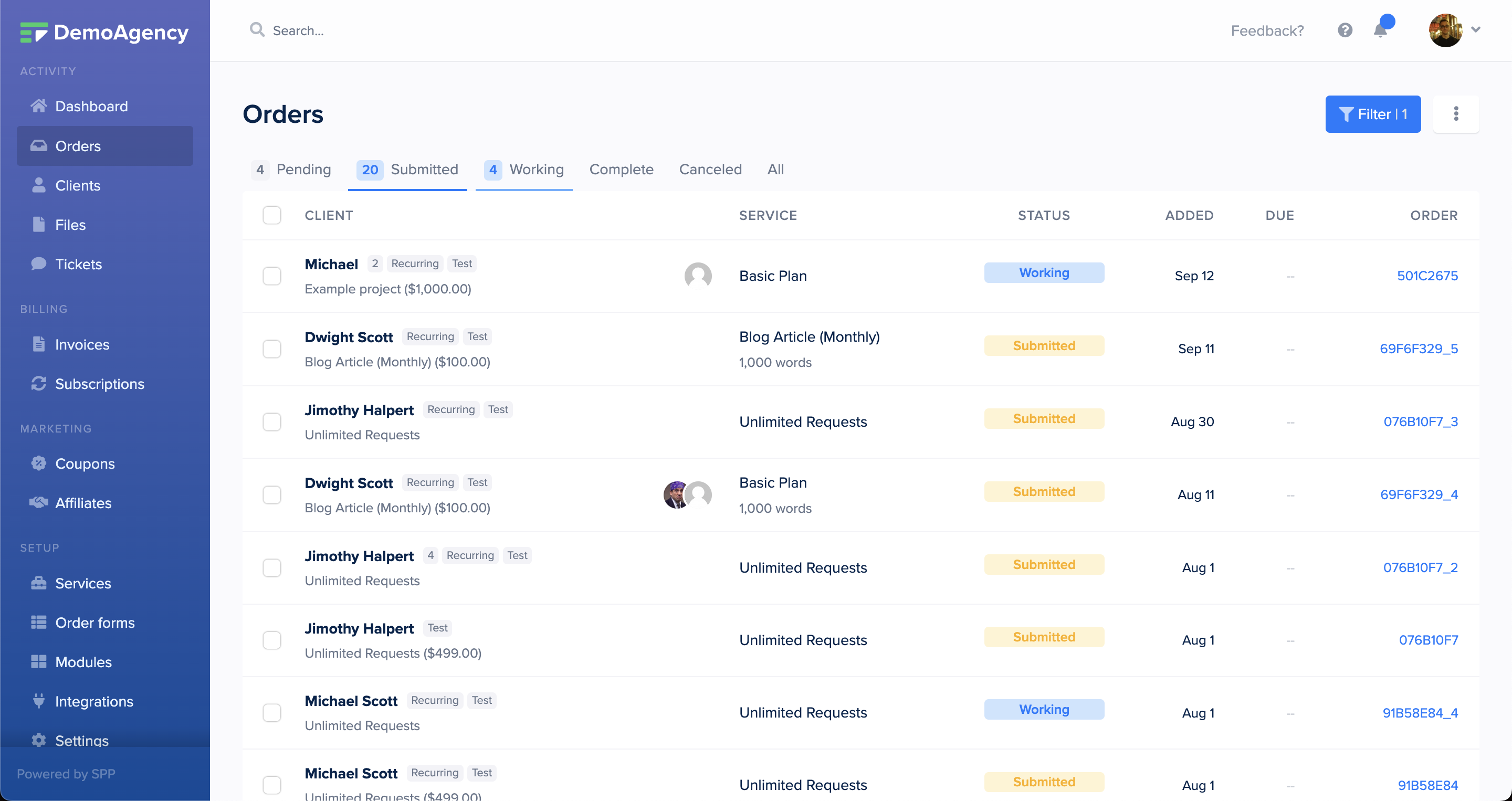The width and height of the screenshot is (1512, 801).
Task: Toggle the select-all orders checkbox
Action: pyautogui.click(x=272, y=215)
